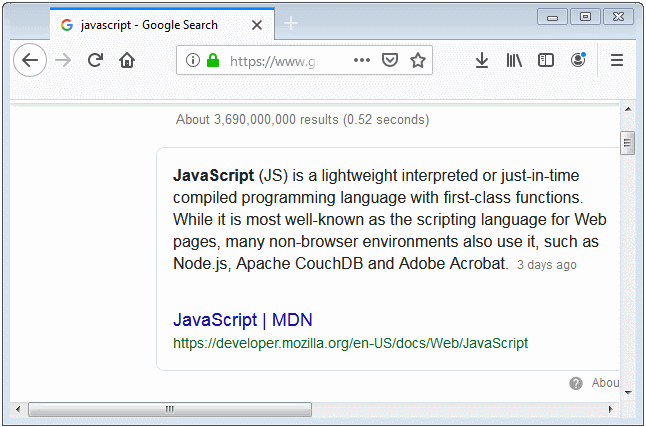
Task: Close the javascript Google Search tab
Action: [x=257, y=25]
